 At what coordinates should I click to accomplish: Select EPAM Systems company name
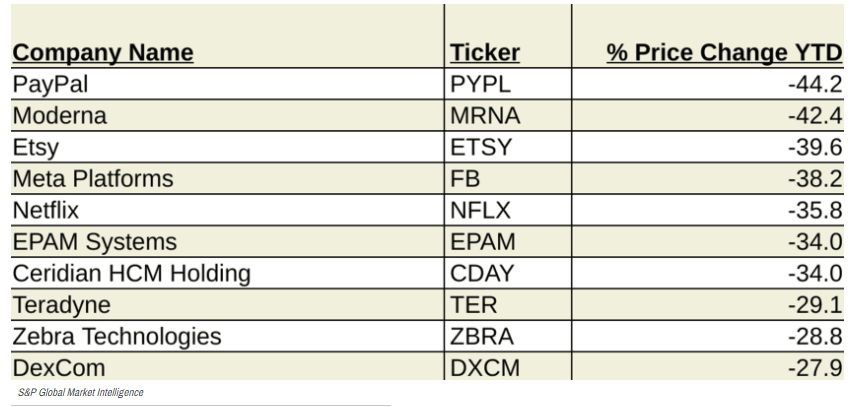pyautogui.click(x=94, y=242)
